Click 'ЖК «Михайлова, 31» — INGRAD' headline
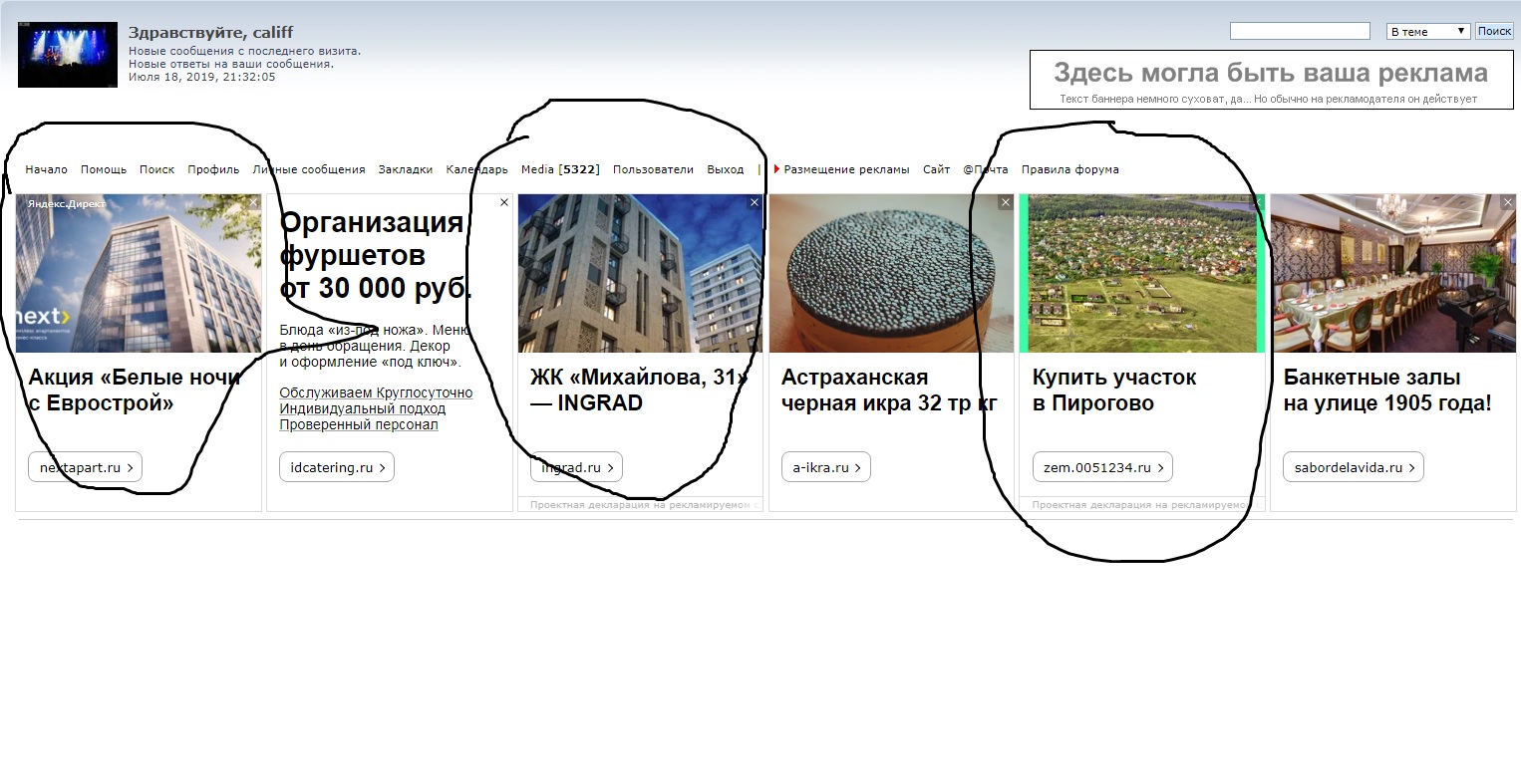 (639, 391)
